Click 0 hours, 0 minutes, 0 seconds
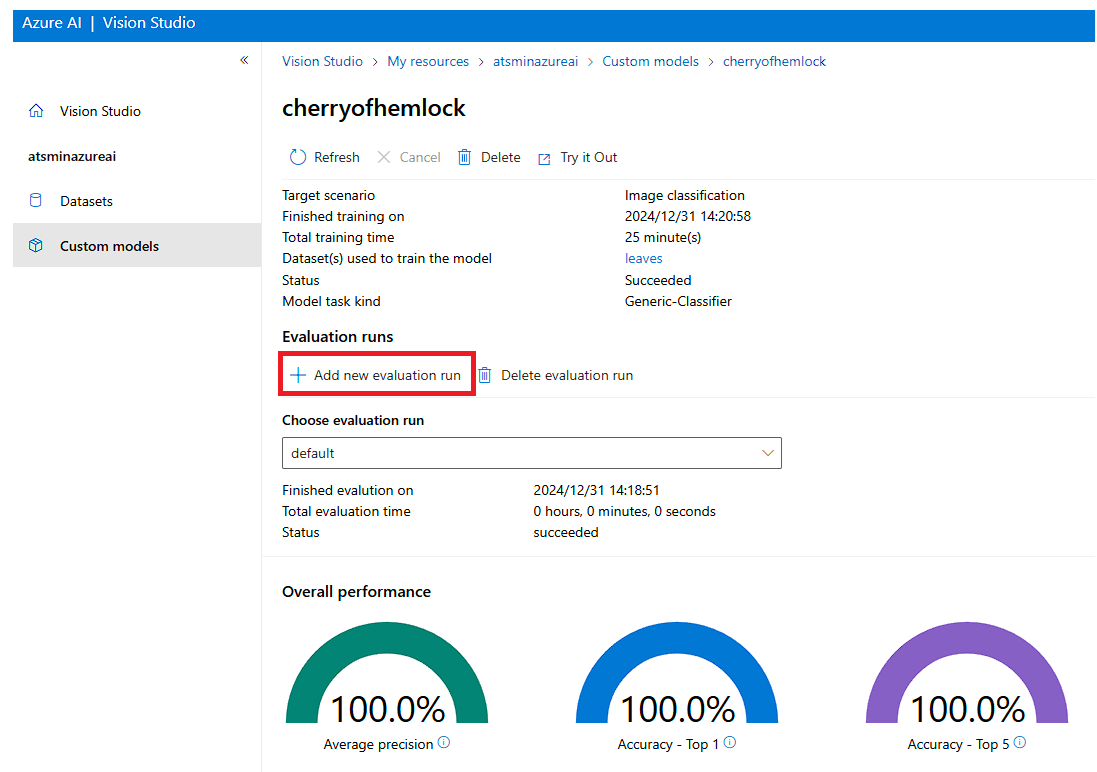1097x772 pixels. click(624, 511)
